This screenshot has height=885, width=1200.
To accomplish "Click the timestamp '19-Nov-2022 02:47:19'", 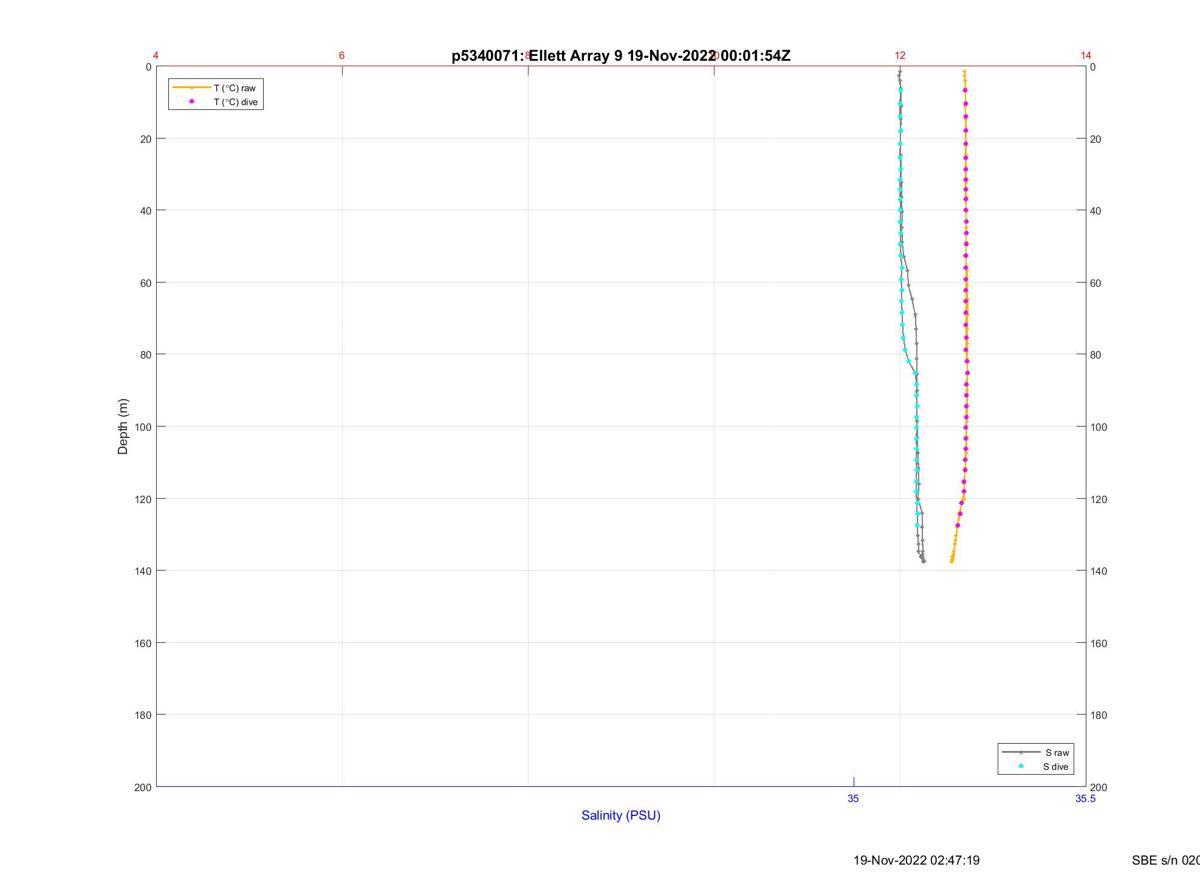I will 916,860.
